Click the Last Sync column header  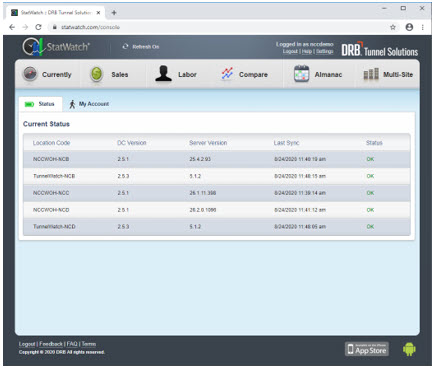click(286, 143)
